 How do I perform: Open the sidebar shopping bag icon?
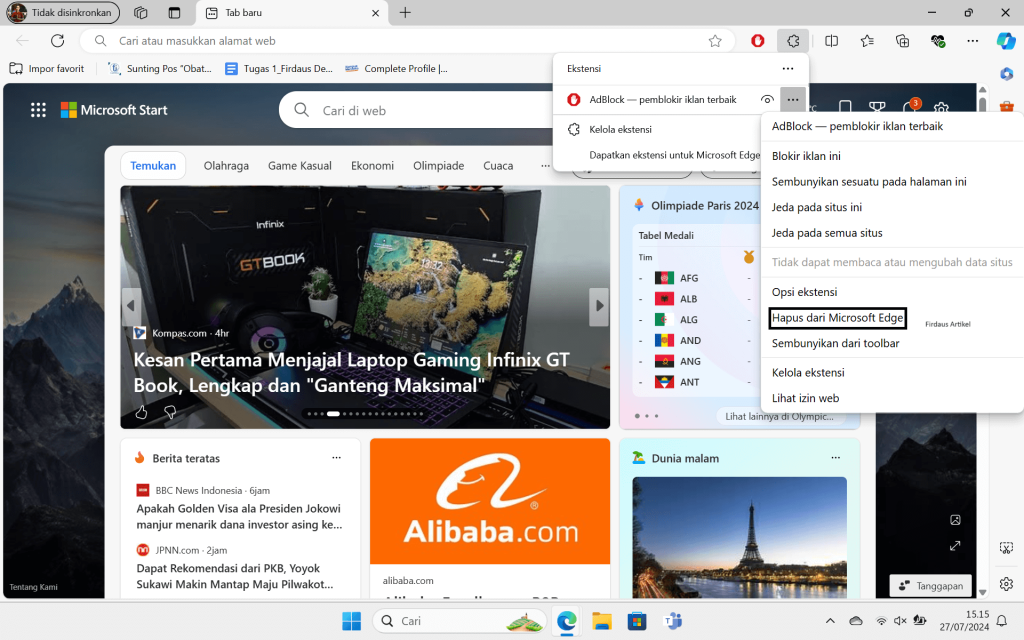click(x=1006, y=106)
